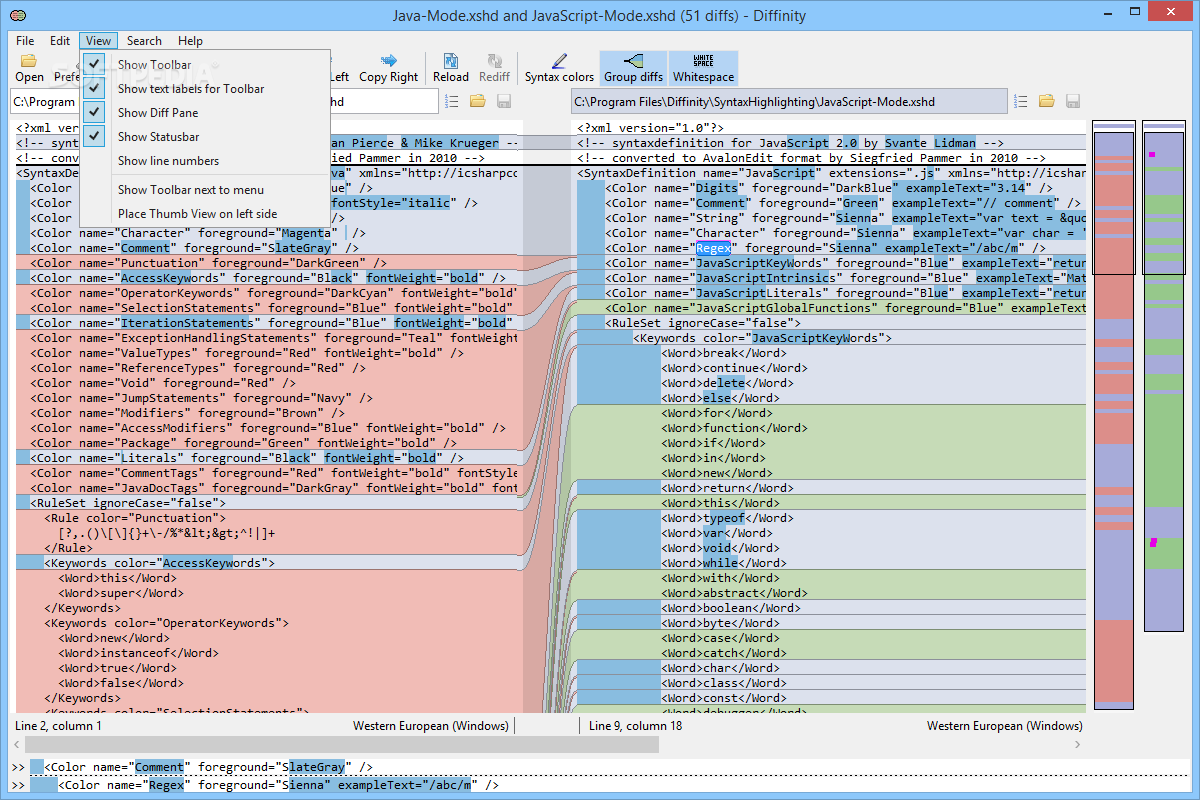The height and width of the screenshot is (800, 1200).
Task: Click the 'Line 9, column 18' status text
Action: [x=636, y=725]
